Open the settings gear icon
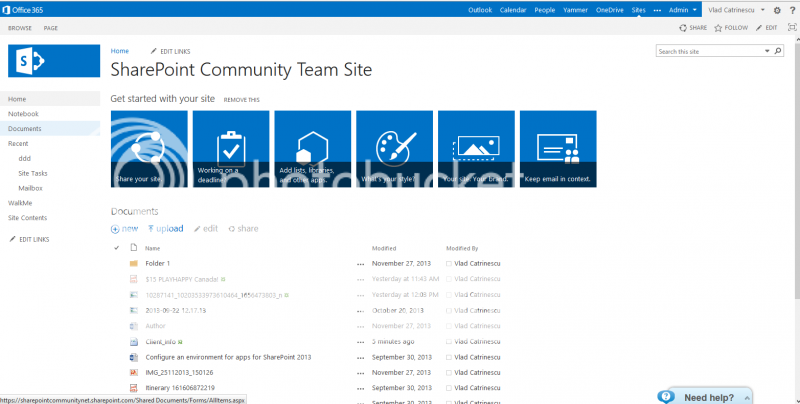 pos(777,10)
